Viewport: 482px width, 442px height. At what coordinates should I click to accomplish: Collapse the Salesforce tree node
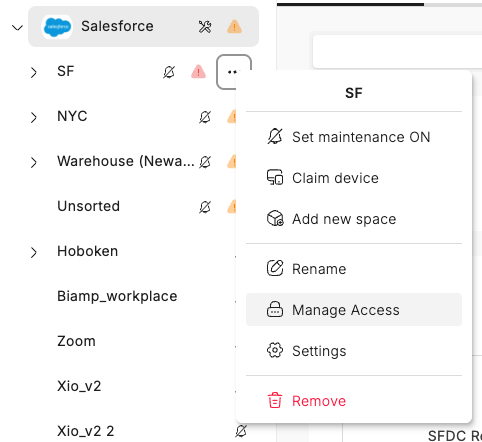(17, 27)
